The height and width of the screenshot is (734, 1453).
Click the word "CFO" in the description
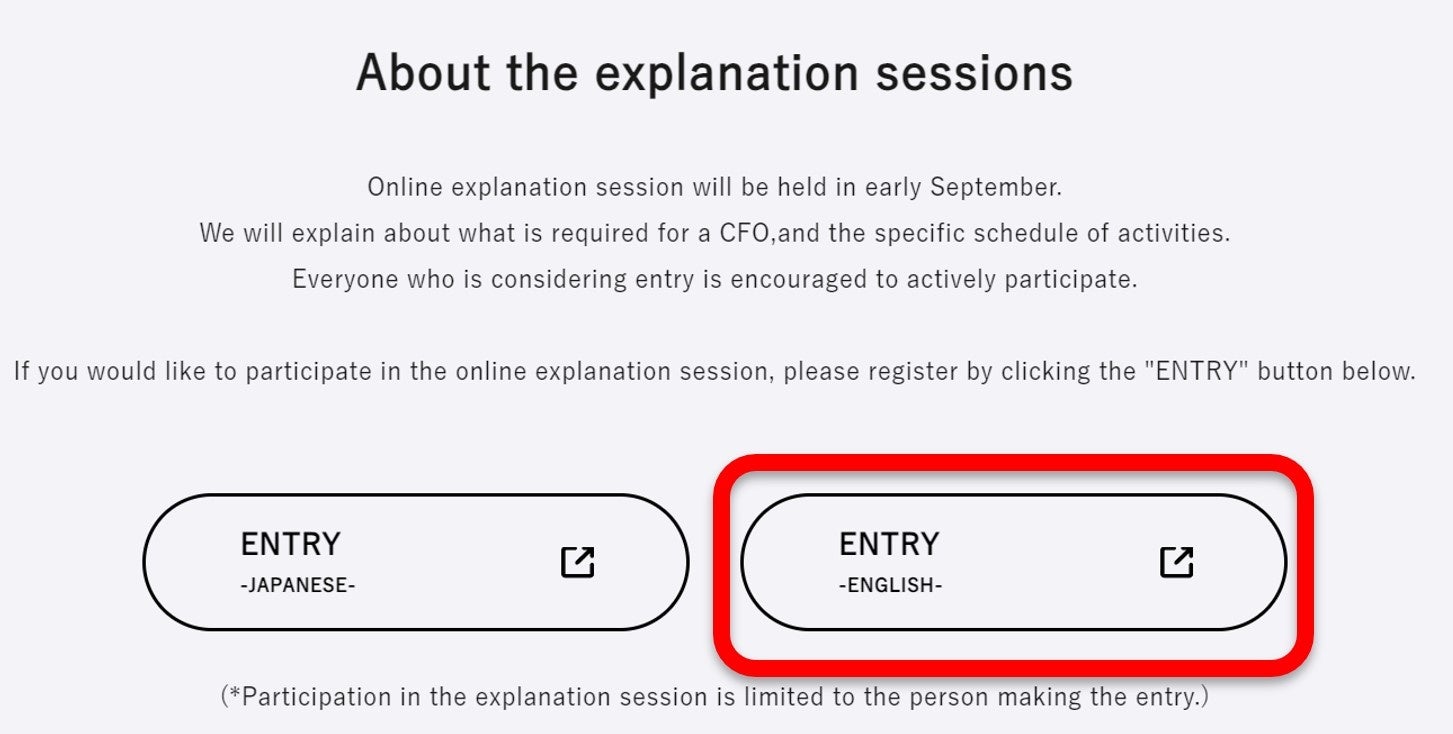click(x=743, y=233)
